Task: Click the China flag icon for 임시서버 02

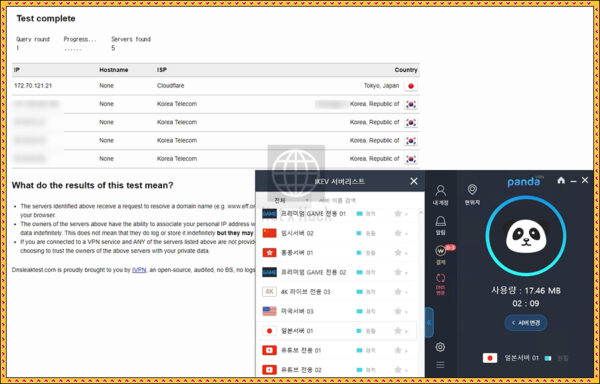Action: [269, 233]
